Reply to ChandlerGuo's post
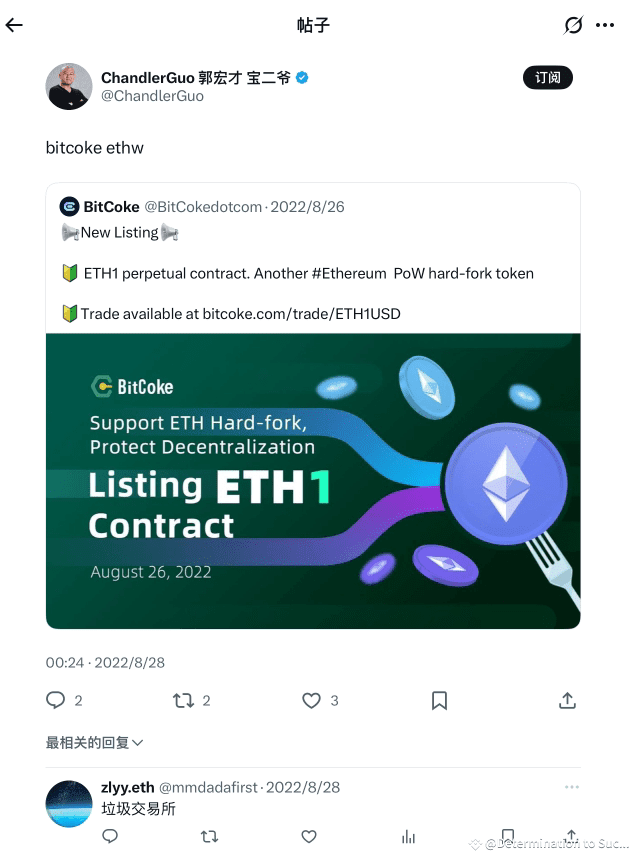Image resolution: width=637 pixels, height=859 pixels. [56, 701]
